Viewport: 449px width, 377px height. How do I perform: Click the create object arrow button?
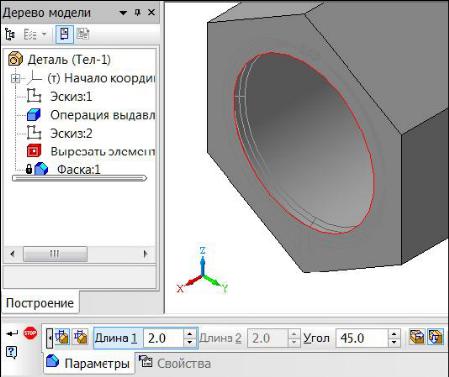tap(12, 333)
